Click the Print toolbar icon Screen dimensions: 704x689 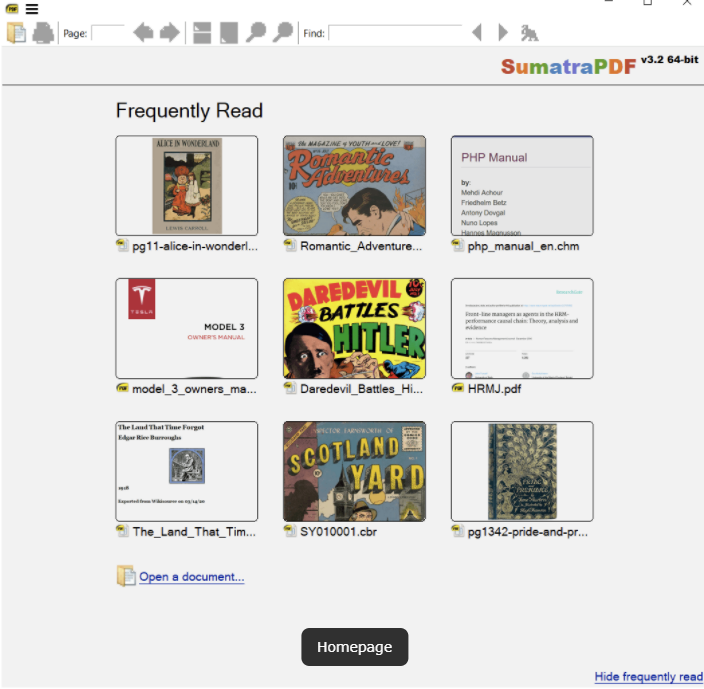click(43, 33)
